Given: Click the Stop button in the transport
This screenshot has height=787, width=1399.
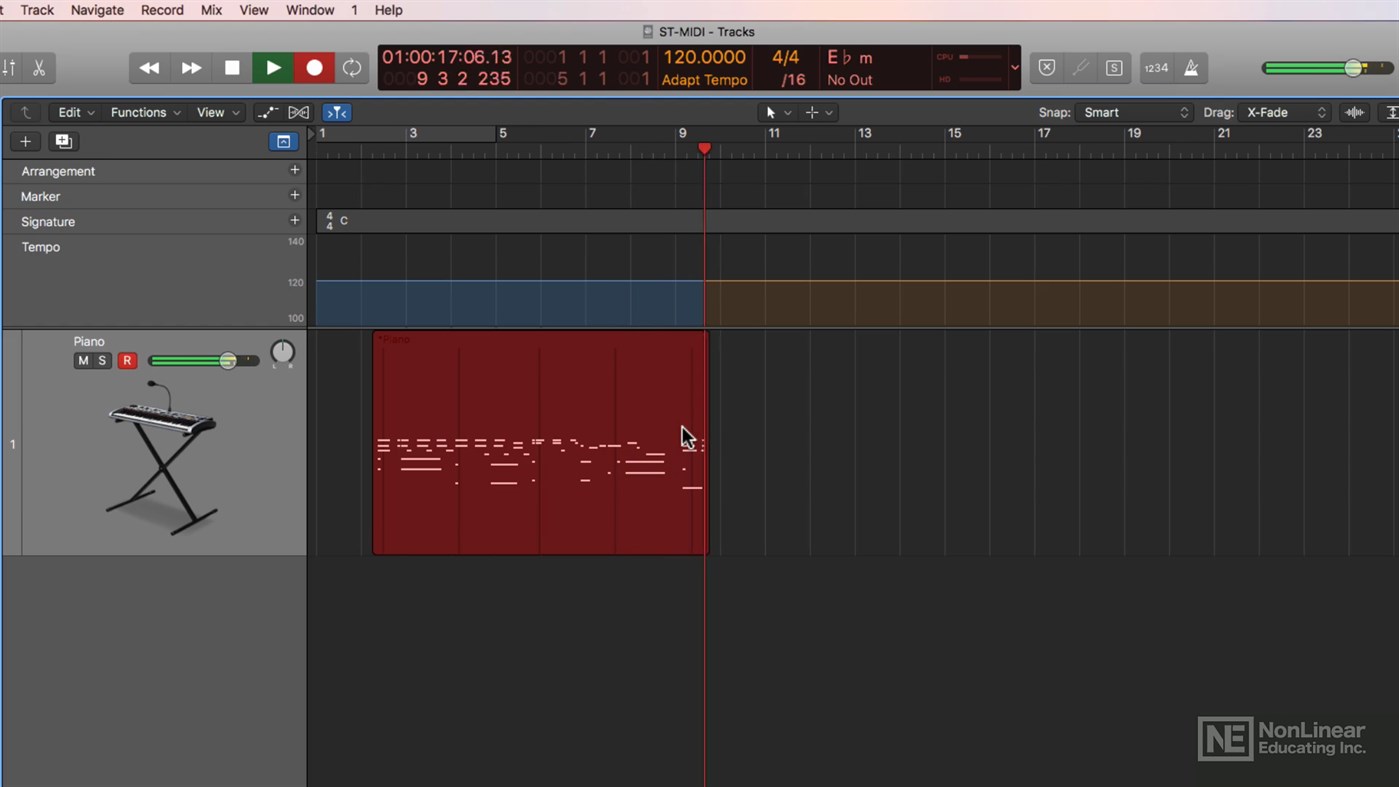Looking at the screenshot, I should click(232, 67).
